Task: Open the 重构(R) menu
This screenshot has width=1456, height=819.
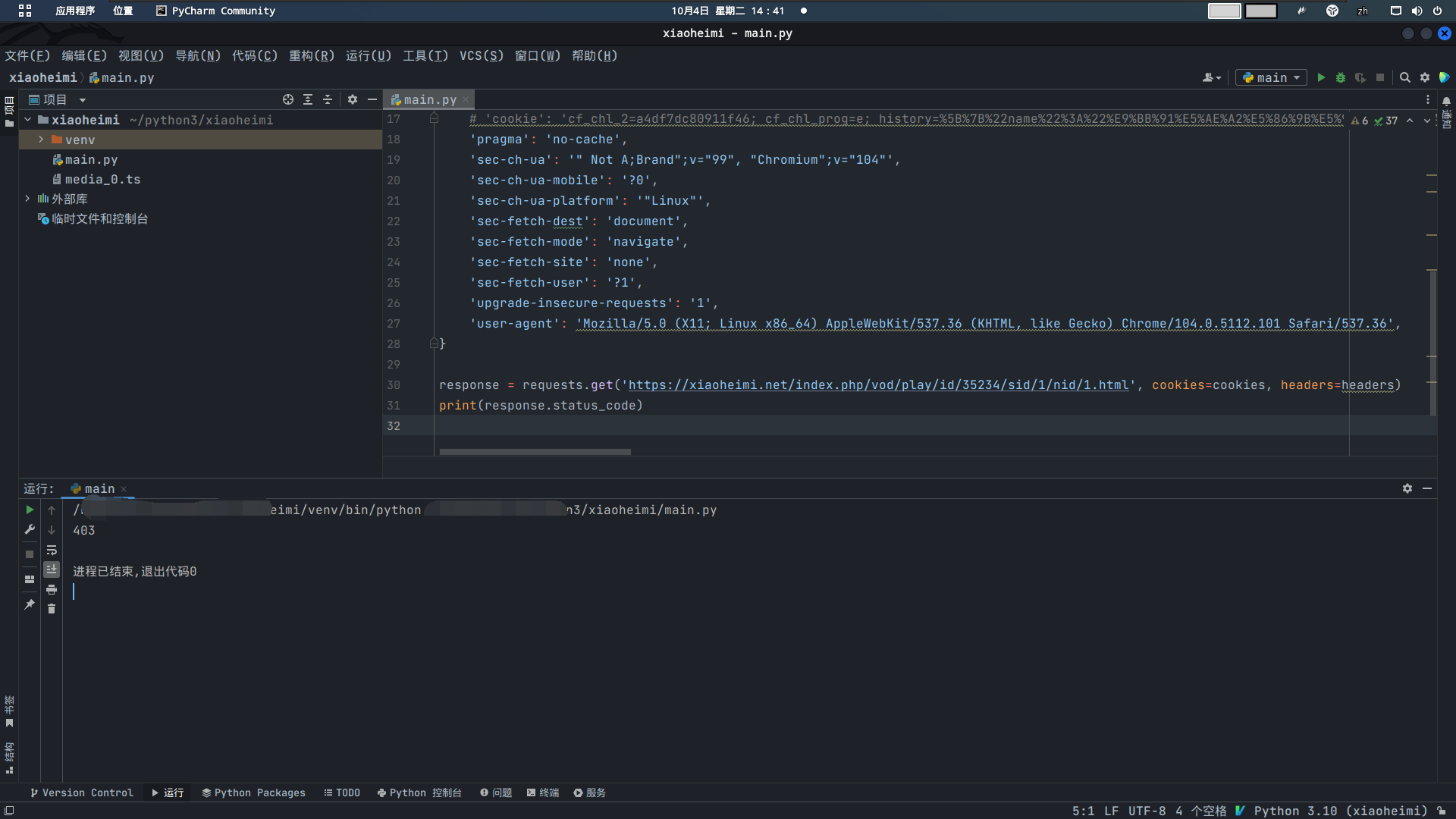Action: click(312, 55)
